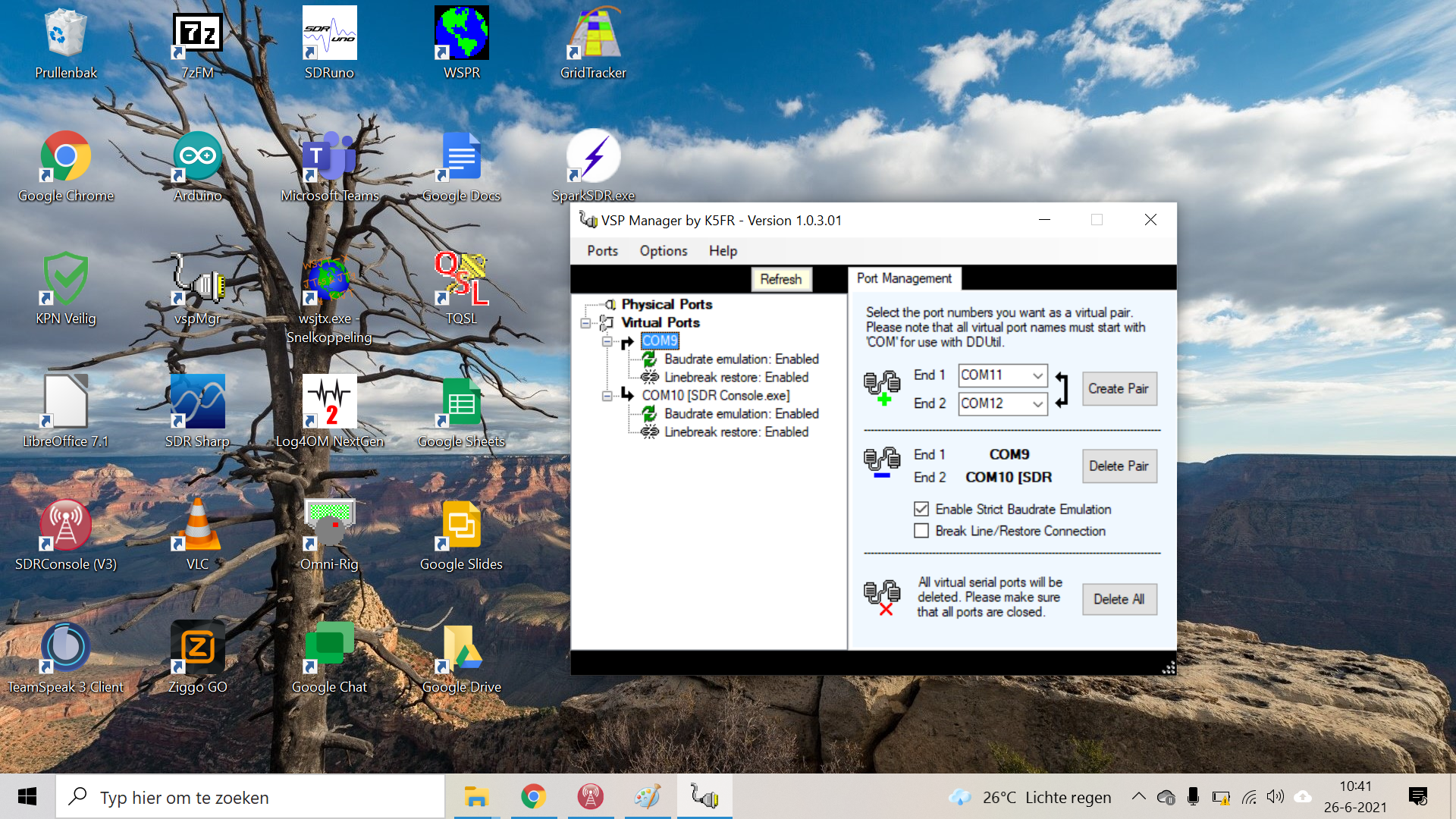
Task: Open the SparkSDR.exe shortcut
Action: pyautogui.click(x=593, y=157)
